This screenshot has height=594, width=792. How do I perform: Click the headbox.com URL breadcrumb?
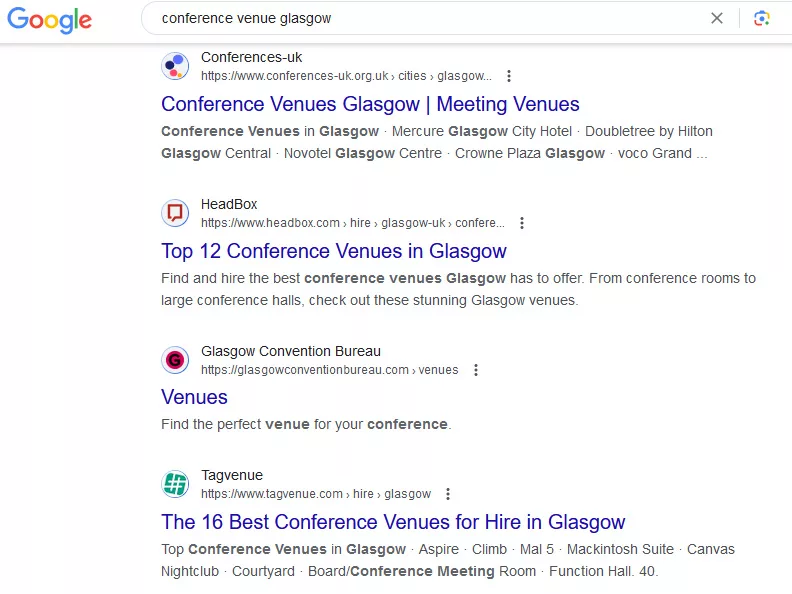(x=353, y=223)
